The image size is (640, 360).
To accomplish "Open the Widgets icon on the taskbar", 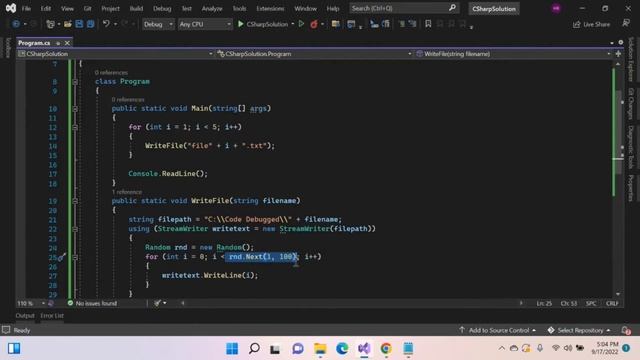I will coord(14,348).
